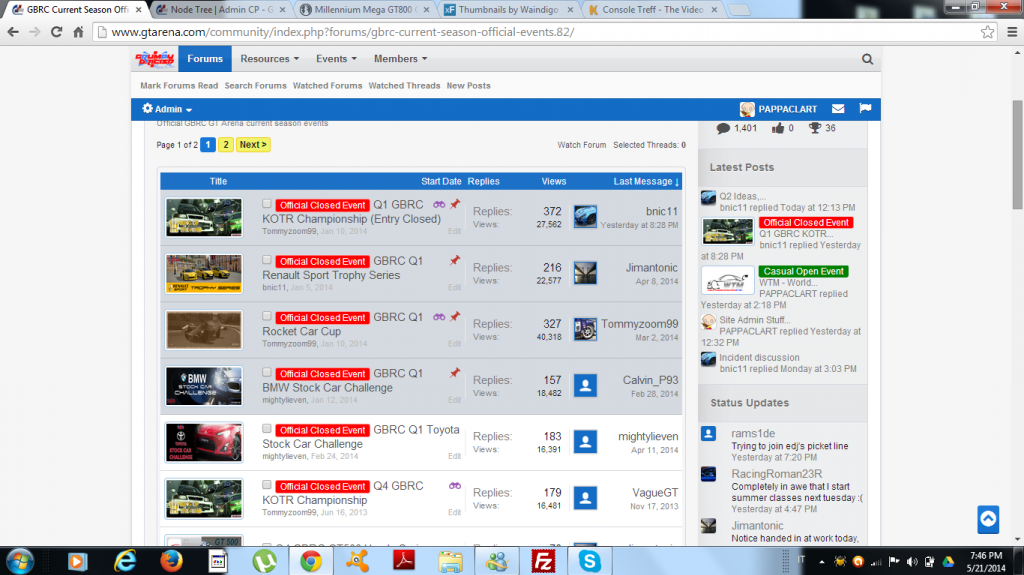Switch to the Thumbnails by Waindigo tab
1024x575 pixels.
point(509,10)
